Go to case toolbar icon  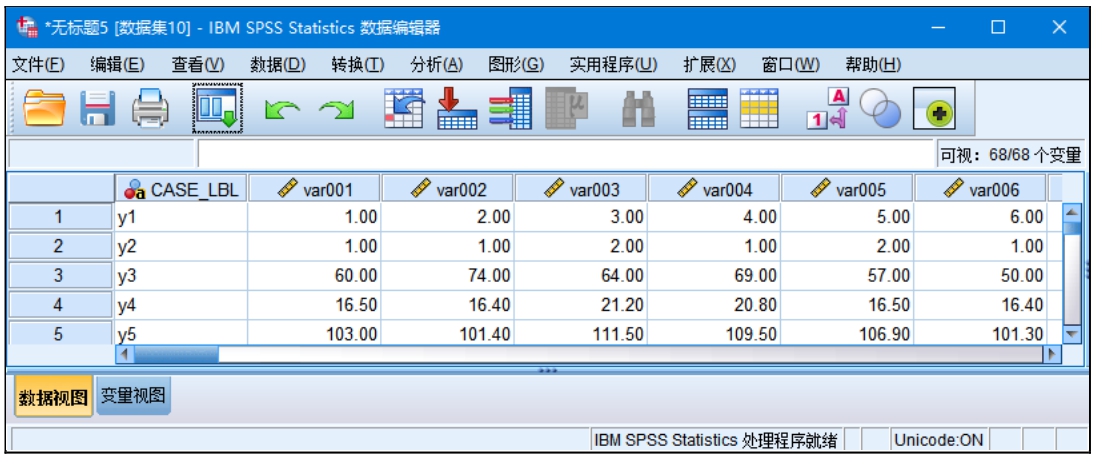tap(404, 108)
